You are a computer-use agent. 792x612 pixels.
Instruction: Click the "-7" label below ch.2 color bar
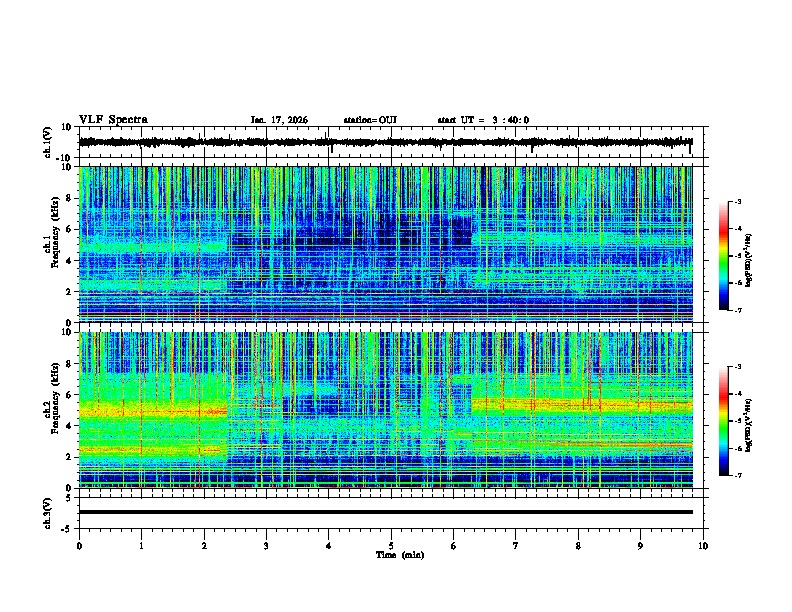pos(737,476)
